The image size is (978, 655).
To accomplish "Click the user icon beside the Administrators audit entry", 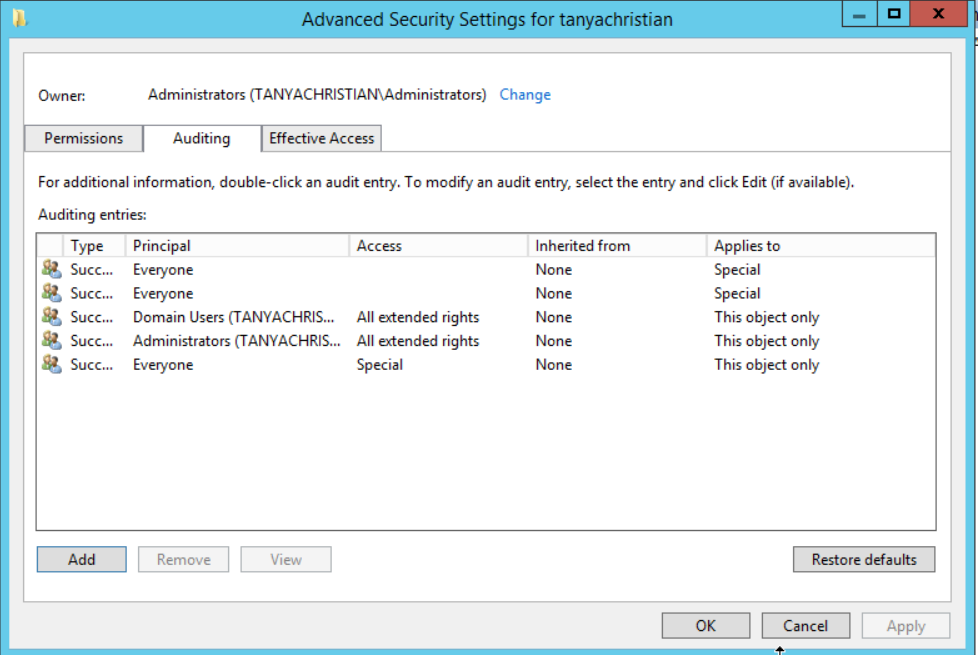I will 51,341.
